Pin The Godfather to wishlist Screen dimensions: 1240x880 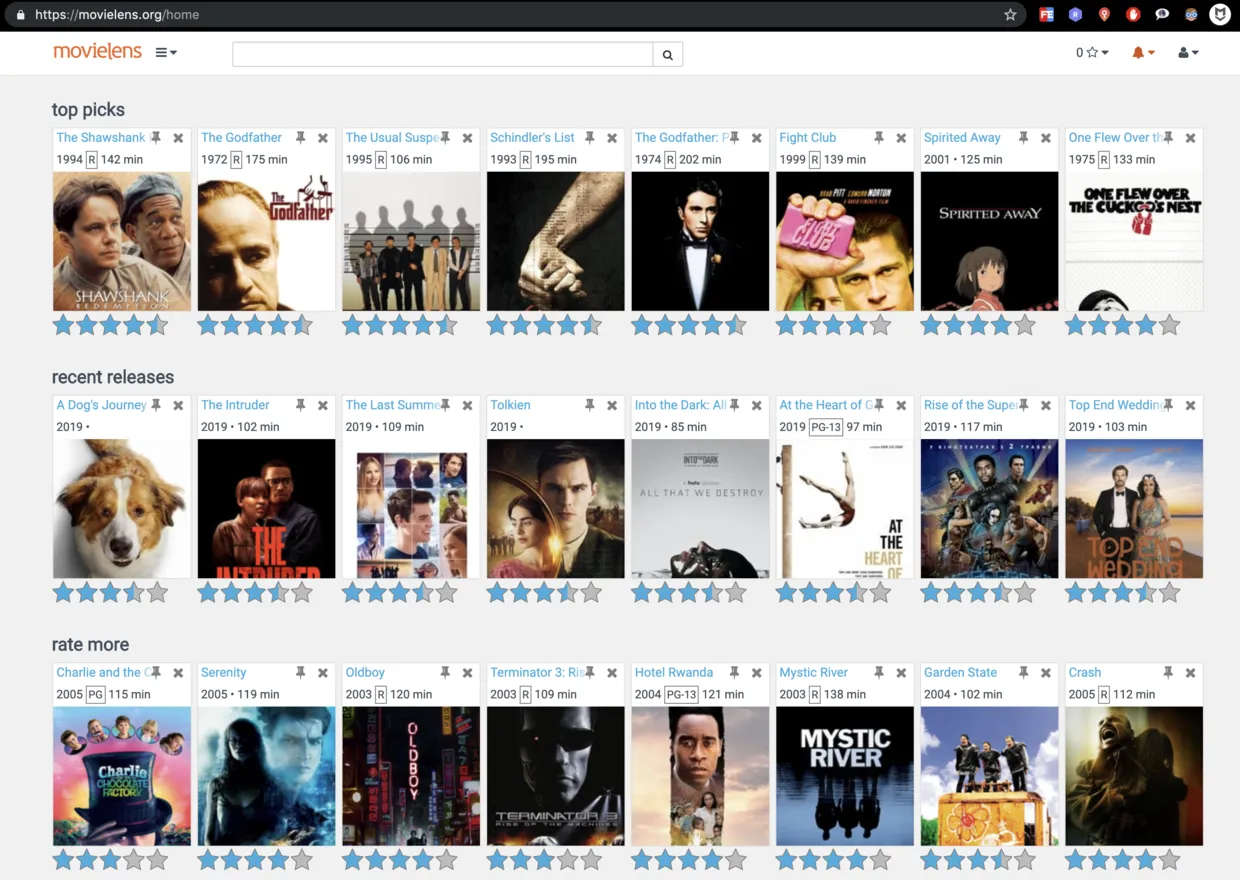(300, 138)
